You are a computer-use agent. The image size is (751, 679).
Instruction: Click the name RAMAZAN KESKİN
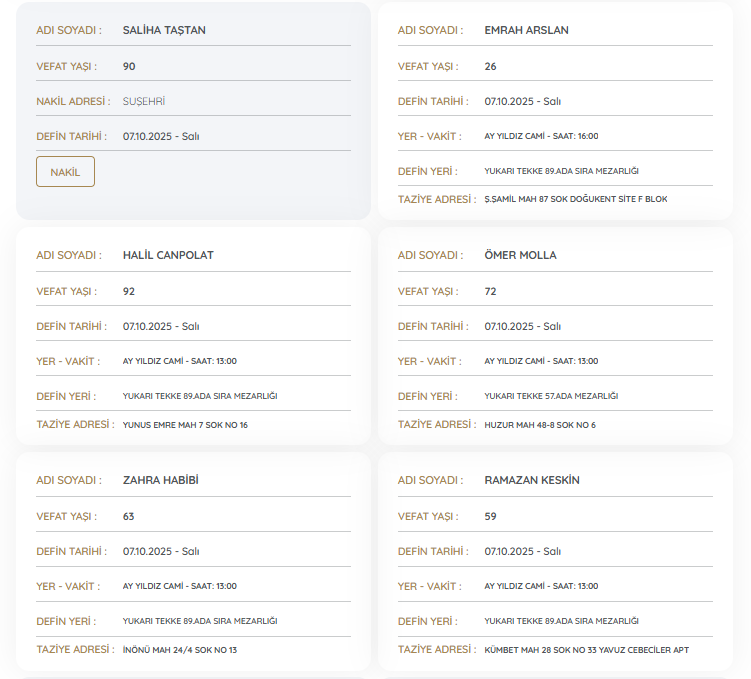(x=532, y=480)
